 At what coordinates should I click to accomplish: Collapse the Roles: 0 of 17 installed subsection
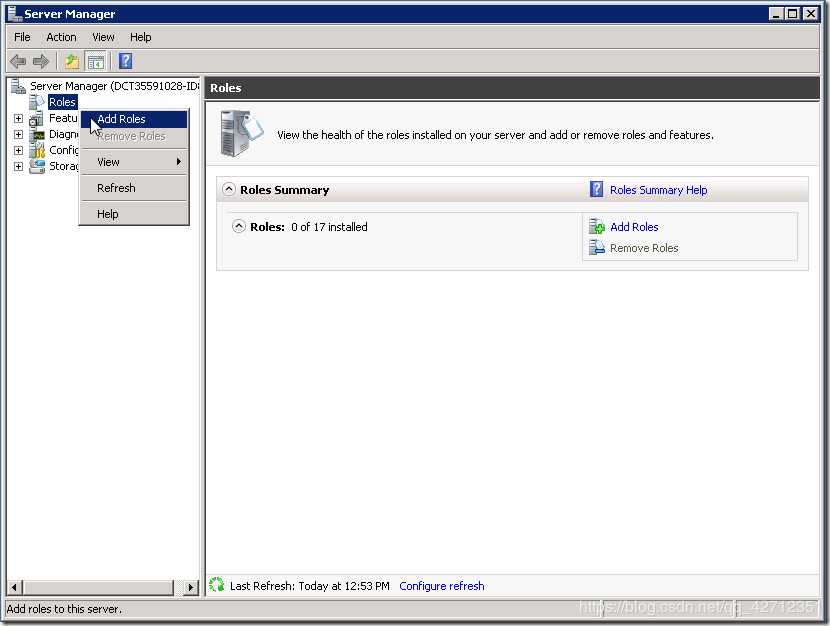coord(239,226)
